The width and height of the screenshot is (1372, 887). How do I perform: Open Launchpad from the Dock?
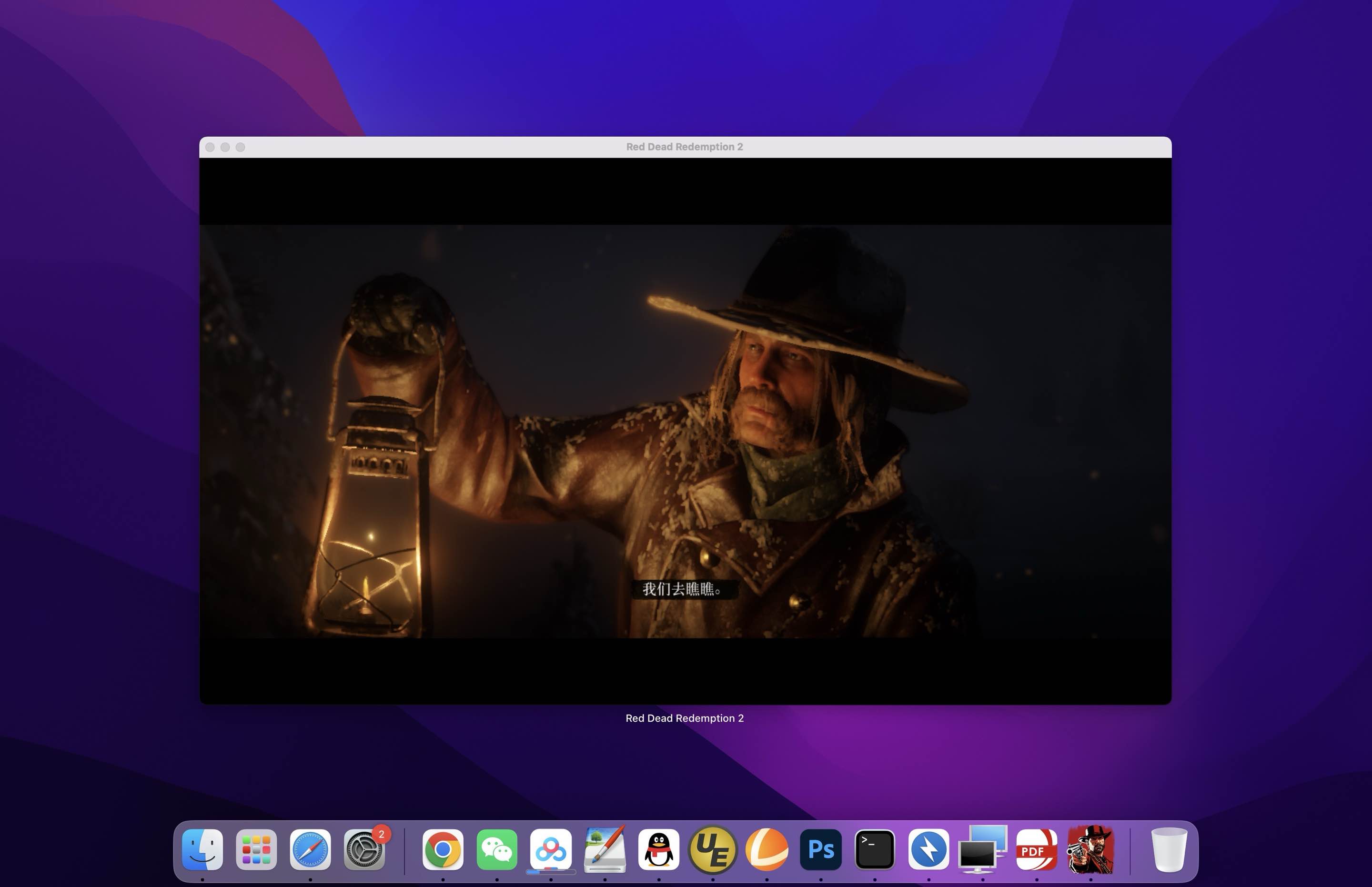point(256,849)
